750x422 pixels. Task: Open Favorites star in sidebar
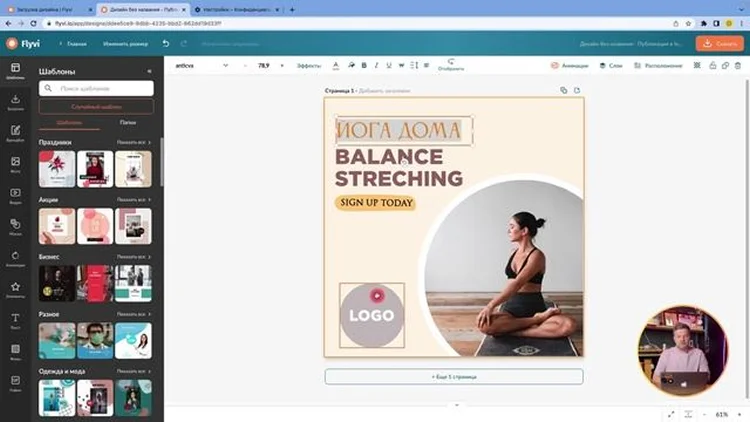pyautogui.click(x=15, y=290)
